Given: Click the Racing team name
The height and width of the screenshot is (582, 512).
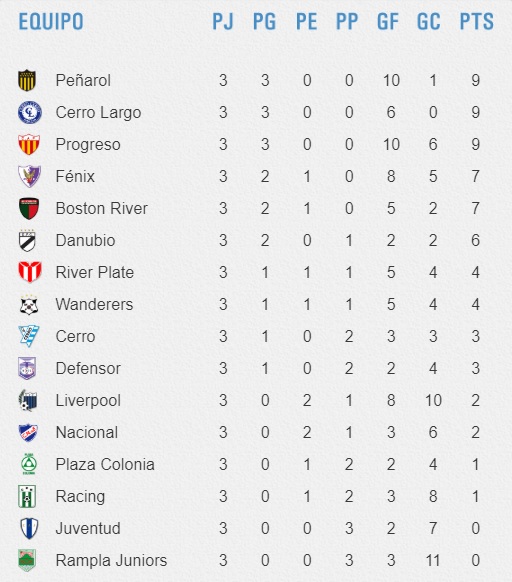Looking at the screenshot, I should click(x=80, y=497).
